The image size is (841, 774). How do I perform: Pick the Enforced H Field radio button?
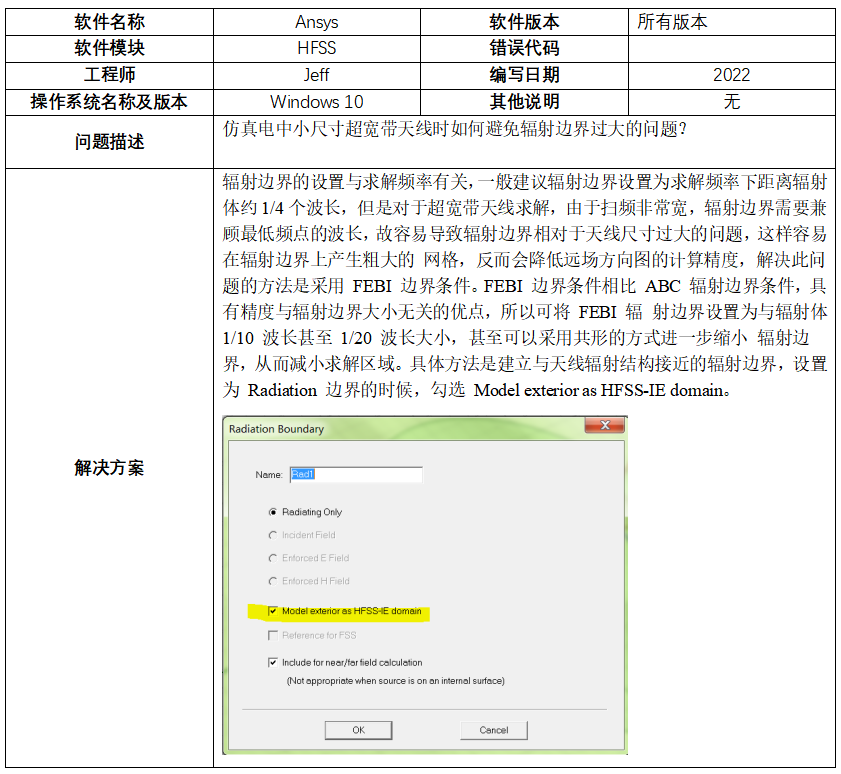point(273,581)
